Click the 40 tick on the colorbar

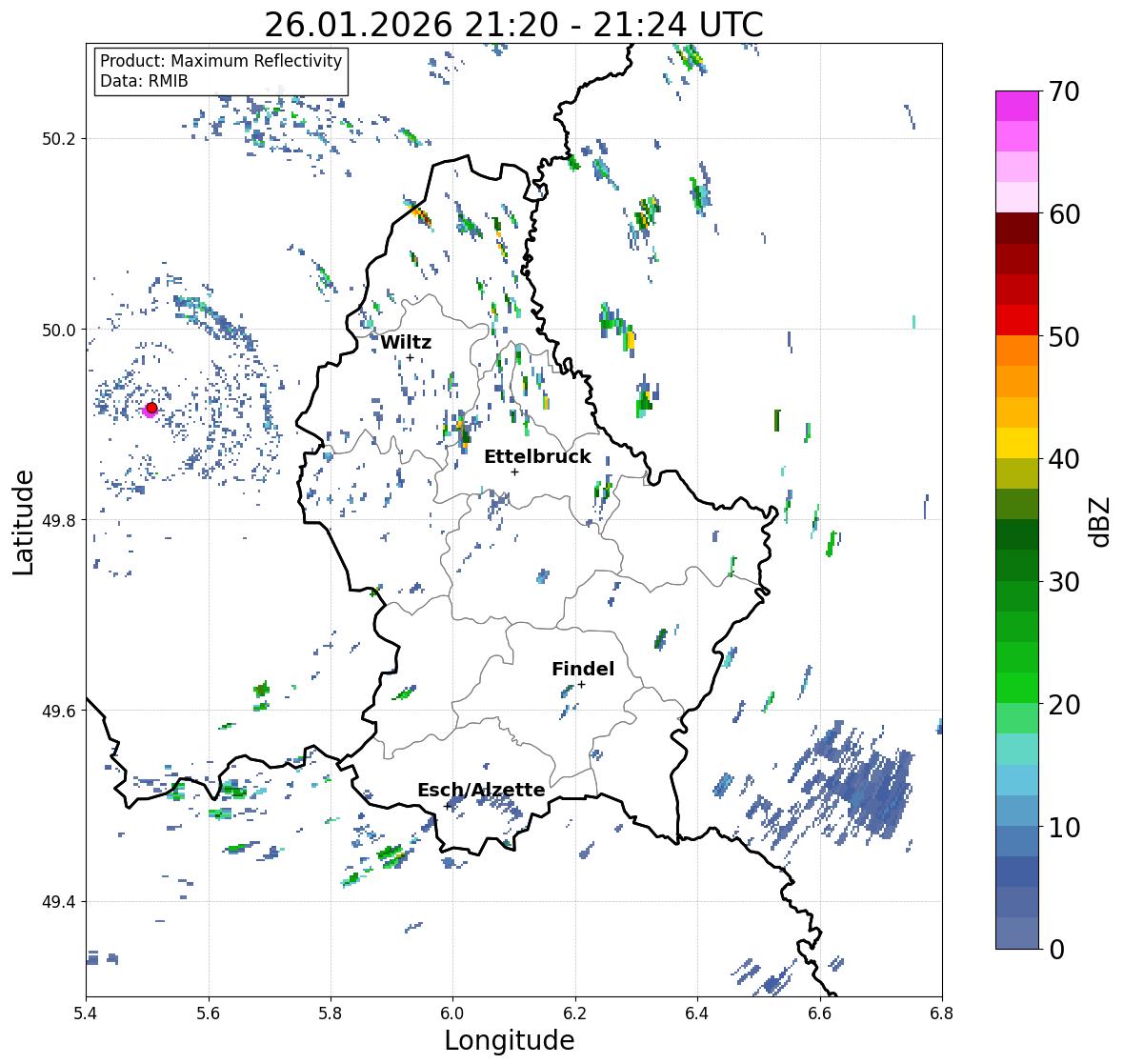(x=1064, y=459)
